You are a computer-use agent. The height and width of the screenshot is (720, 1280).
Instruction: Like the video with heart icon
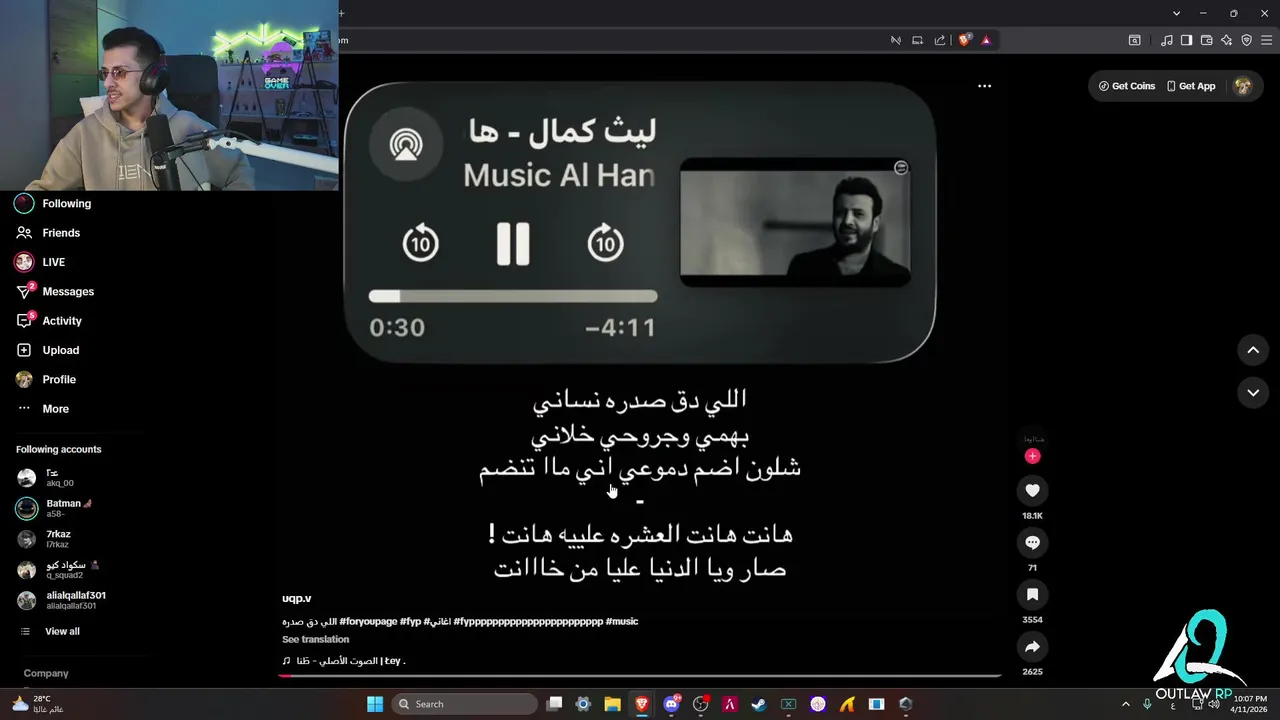tap(1032, 490)
